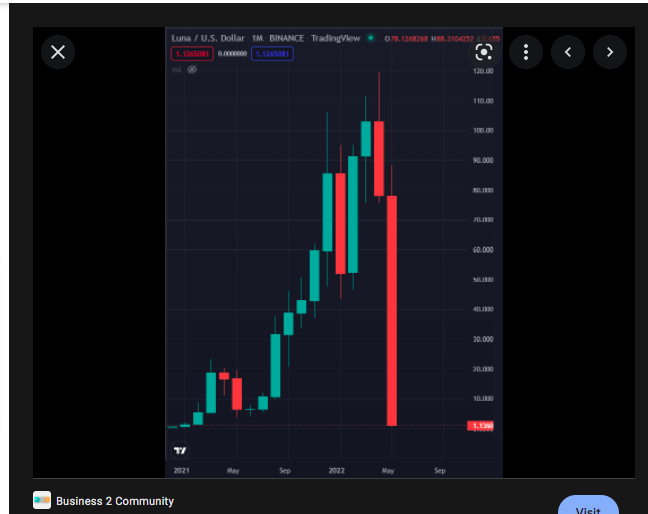Go to the next image

(x=610, y=52)
